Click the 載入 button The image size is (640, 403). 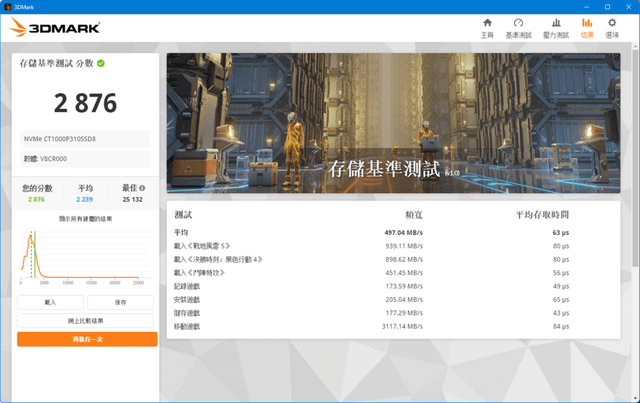pos(50,303)
